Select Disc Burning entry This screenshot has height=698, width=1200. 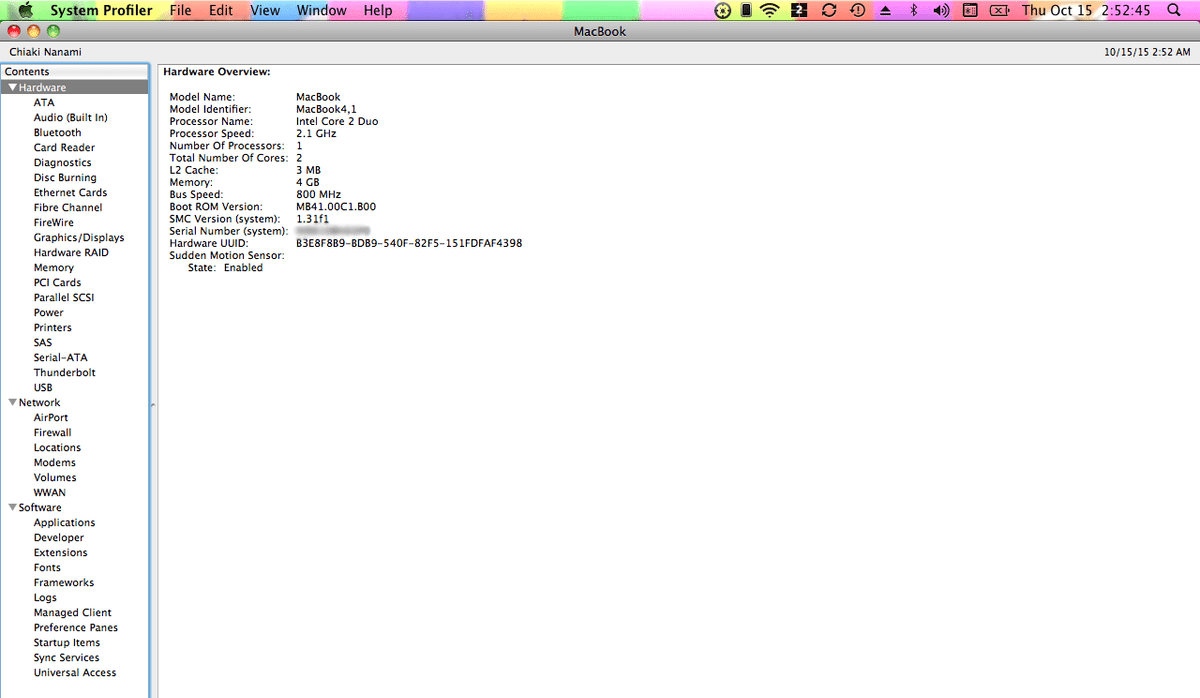(65, 178)
